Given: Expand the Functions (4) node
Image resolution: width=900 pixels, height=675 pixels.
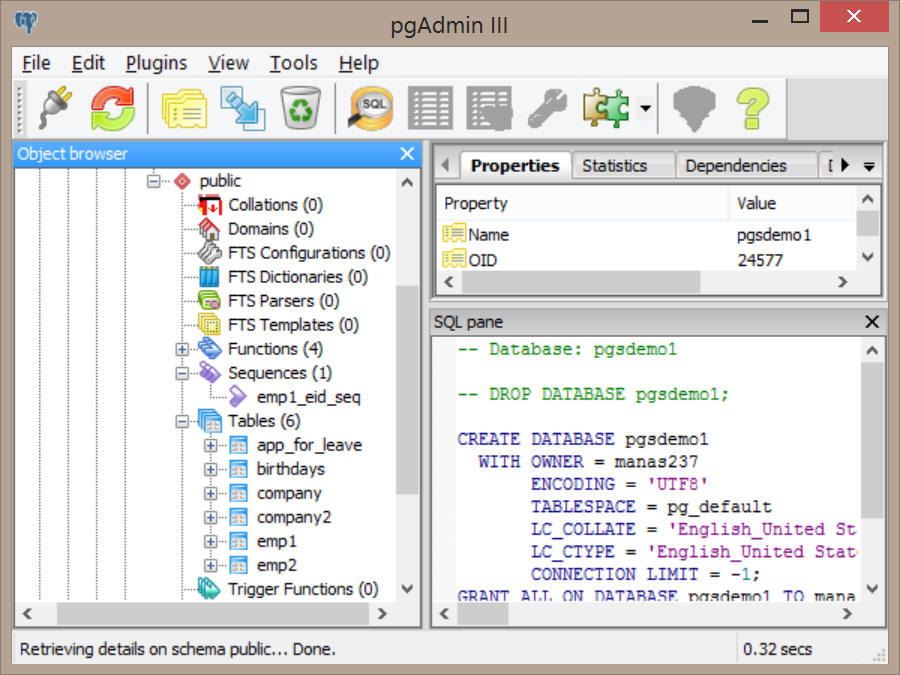Looking at the screenshot, I should click(182, 349).
